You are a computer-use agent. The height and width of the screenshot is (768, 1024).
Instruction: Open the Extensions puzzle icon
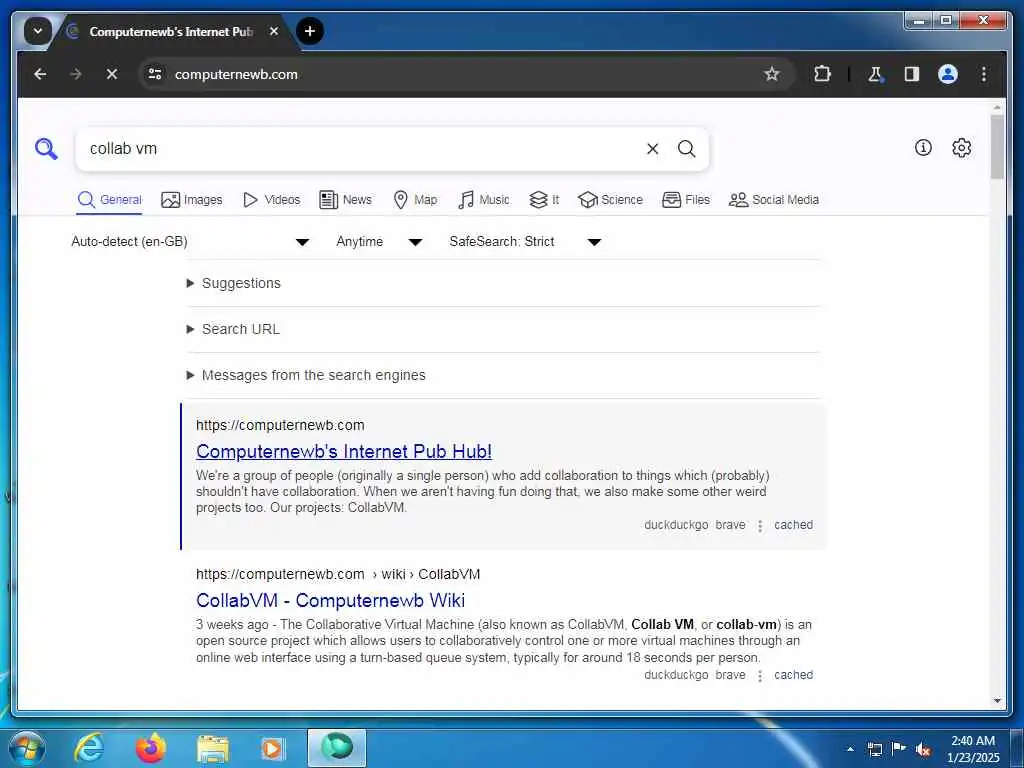point(822,74)
